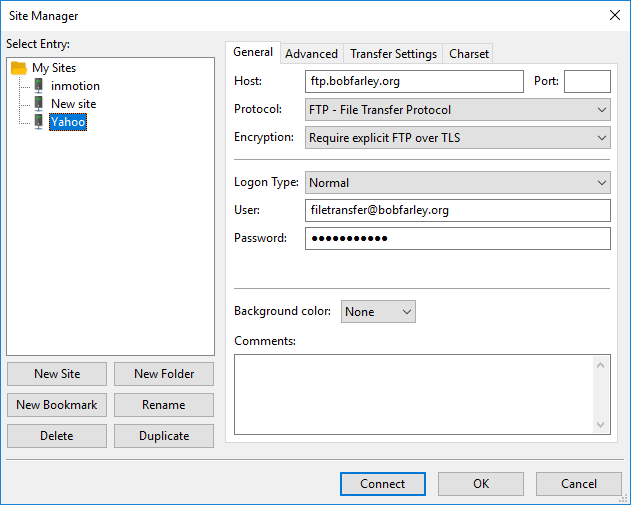Click the server icon next to New site

pos(38,104)
